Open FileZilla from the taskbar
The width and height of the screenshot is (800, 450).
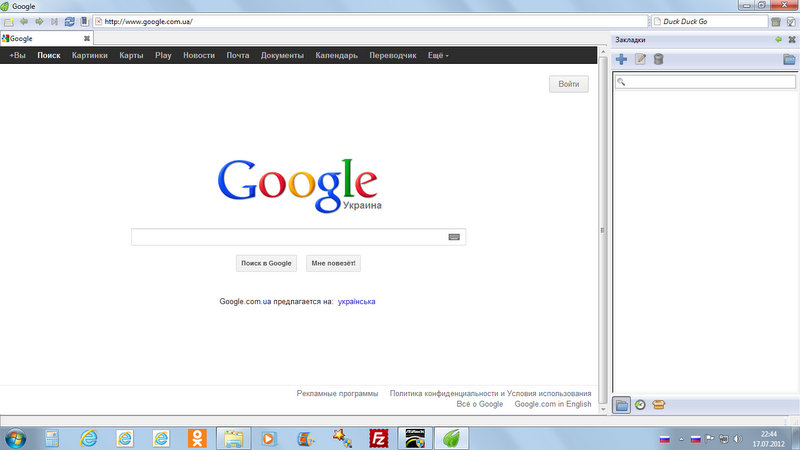point(379,438)
